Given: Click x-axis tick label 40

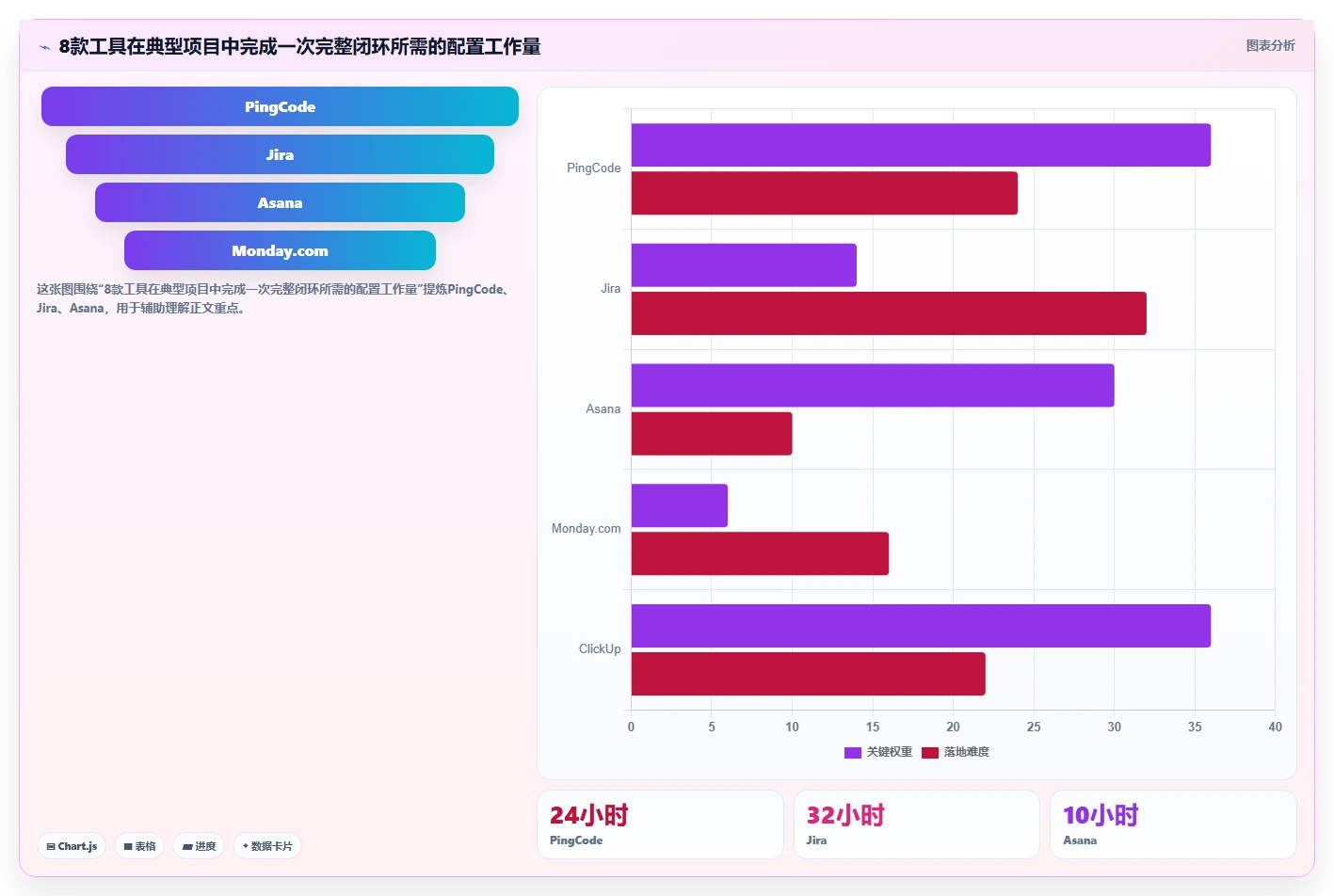Looking at the screenshot, I should (x=1275, y=727).
